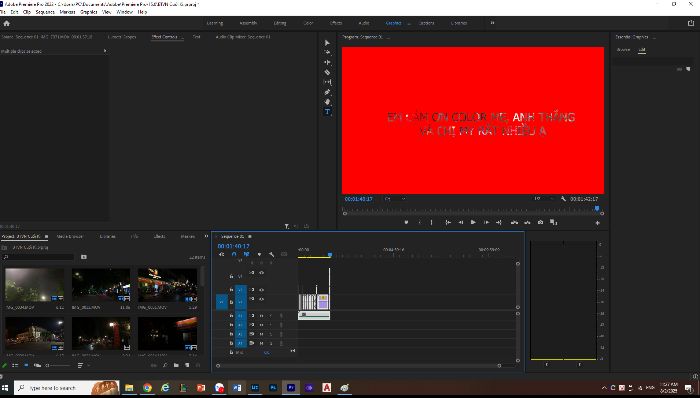Screen dimensions: 700x398
Task: Open timeline display settings wrench
Action: [x=271, y=254]
